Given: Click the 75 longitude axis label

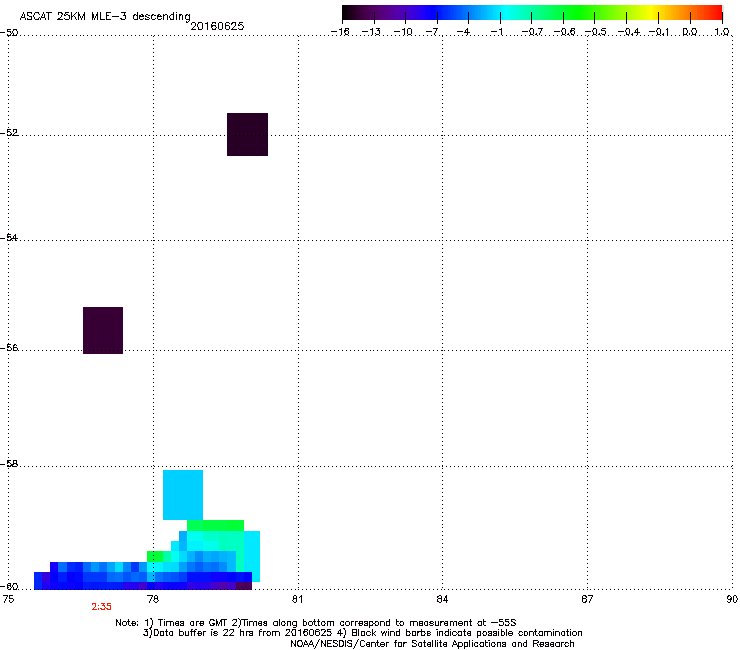Looking at the screenshot, I should (x=8, y=599).
